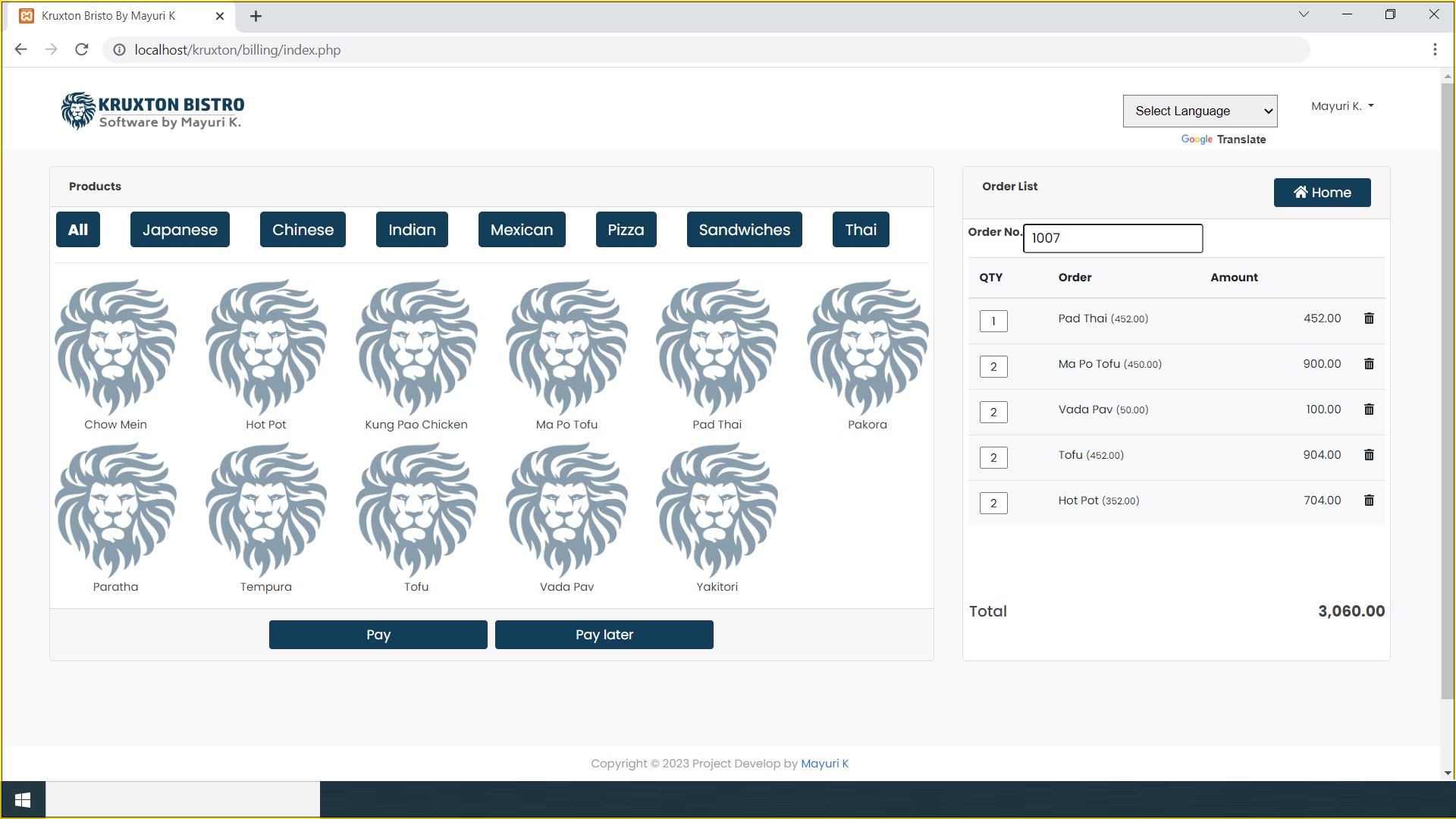Click the Windows Start button

coord(22,799)
